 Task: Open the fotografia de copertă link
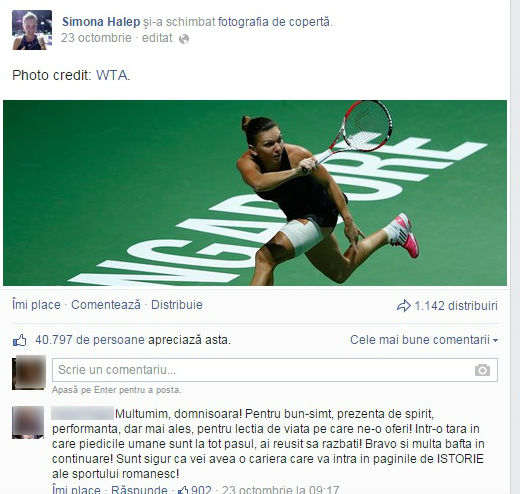click(274, 22)
